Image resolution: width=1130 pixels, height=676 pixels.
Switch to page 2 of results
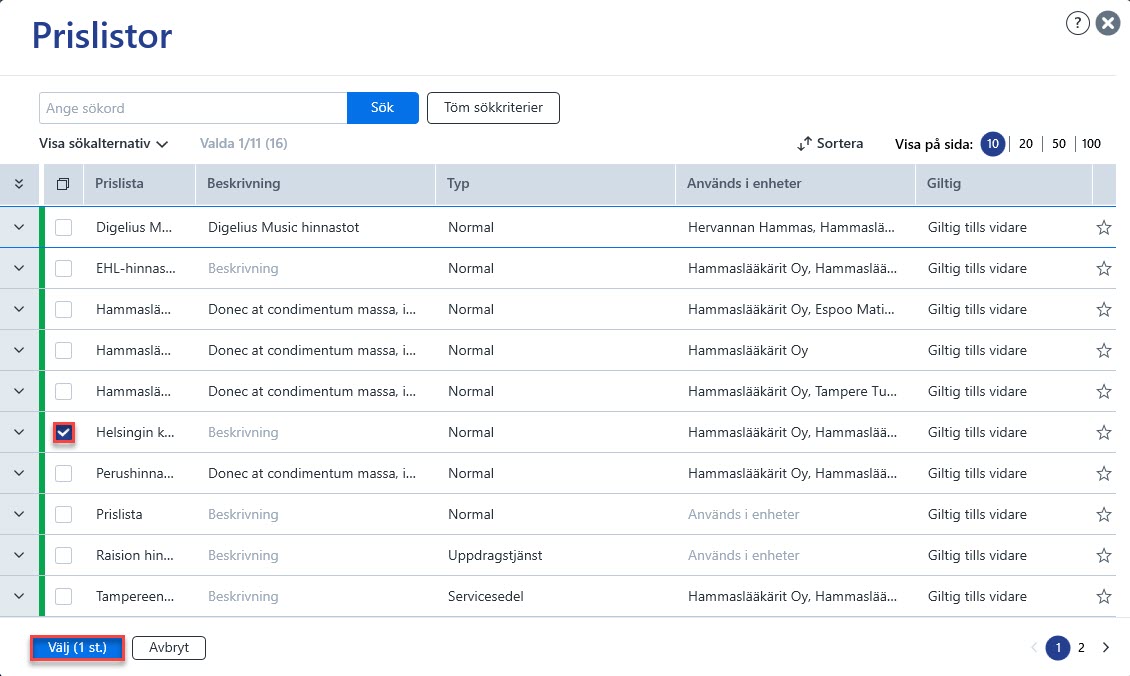(x=1081, y=647)
